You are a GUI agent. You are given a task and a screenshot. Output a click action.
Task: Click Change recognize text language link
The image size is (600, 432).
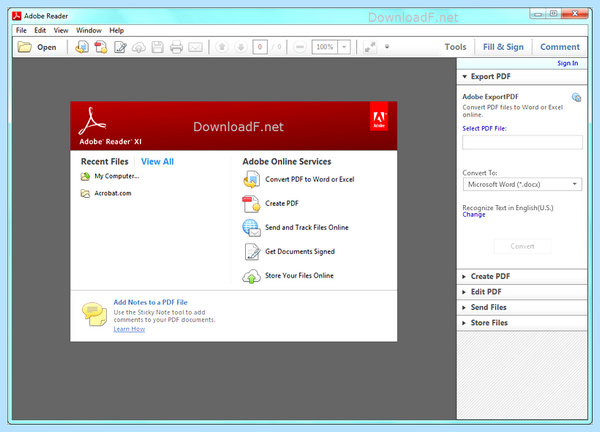(x=474, y=215)
